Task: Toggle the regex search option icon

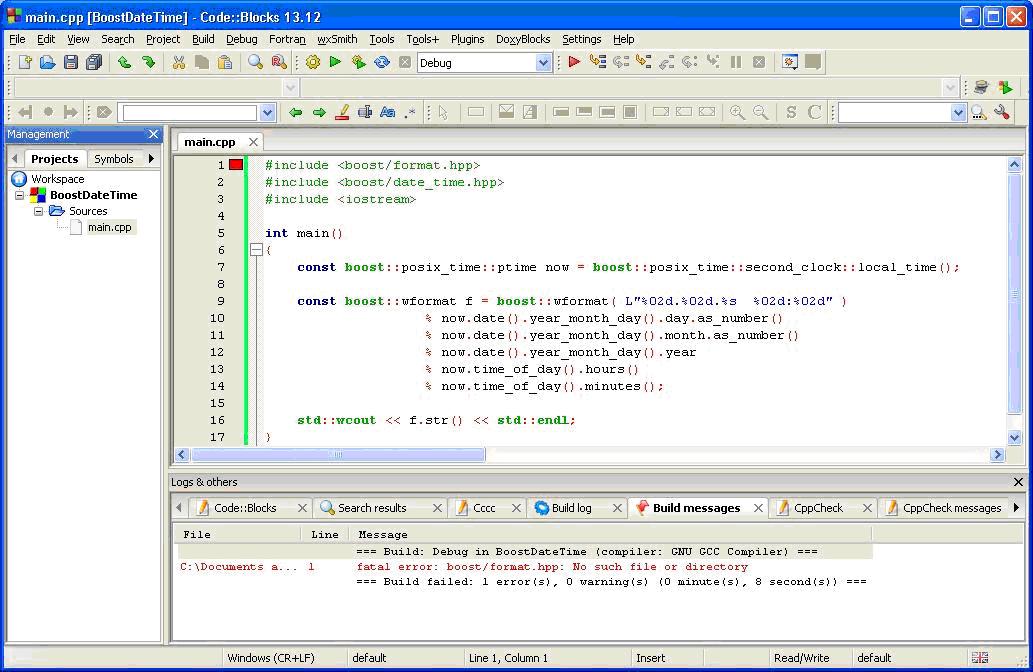Action: point(410,113)
